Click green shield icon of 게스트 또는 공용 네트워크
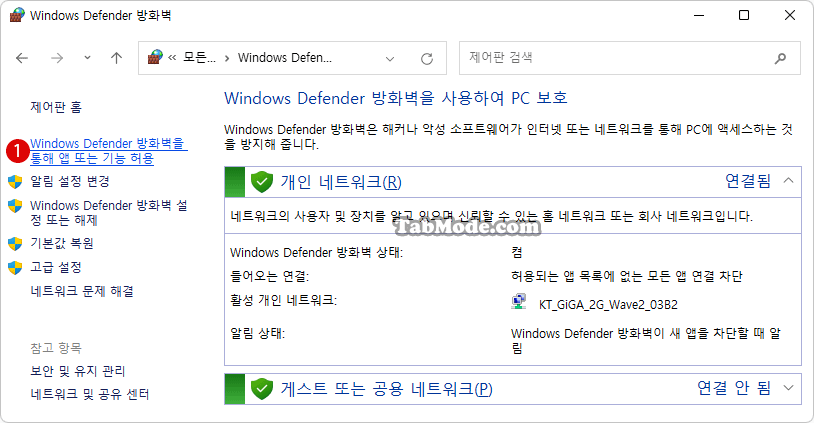The height and width of the screenshot is (423, 814). pos(262,389)
